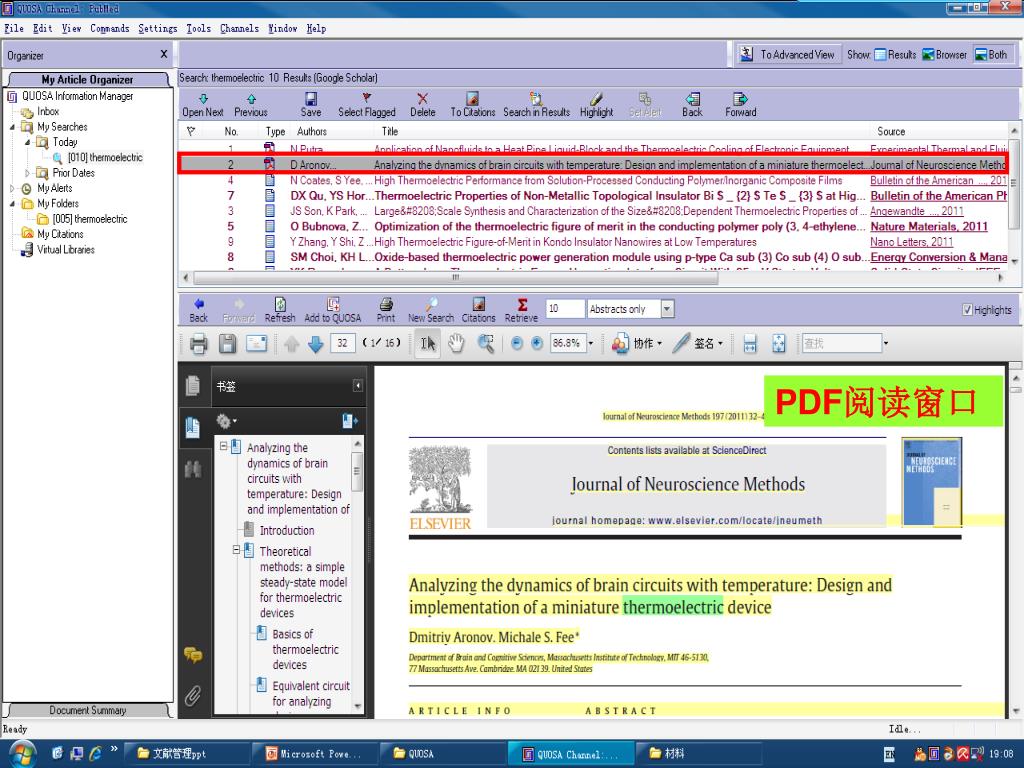
Task: Click the PDF page number field
Action: coord(343,344)
